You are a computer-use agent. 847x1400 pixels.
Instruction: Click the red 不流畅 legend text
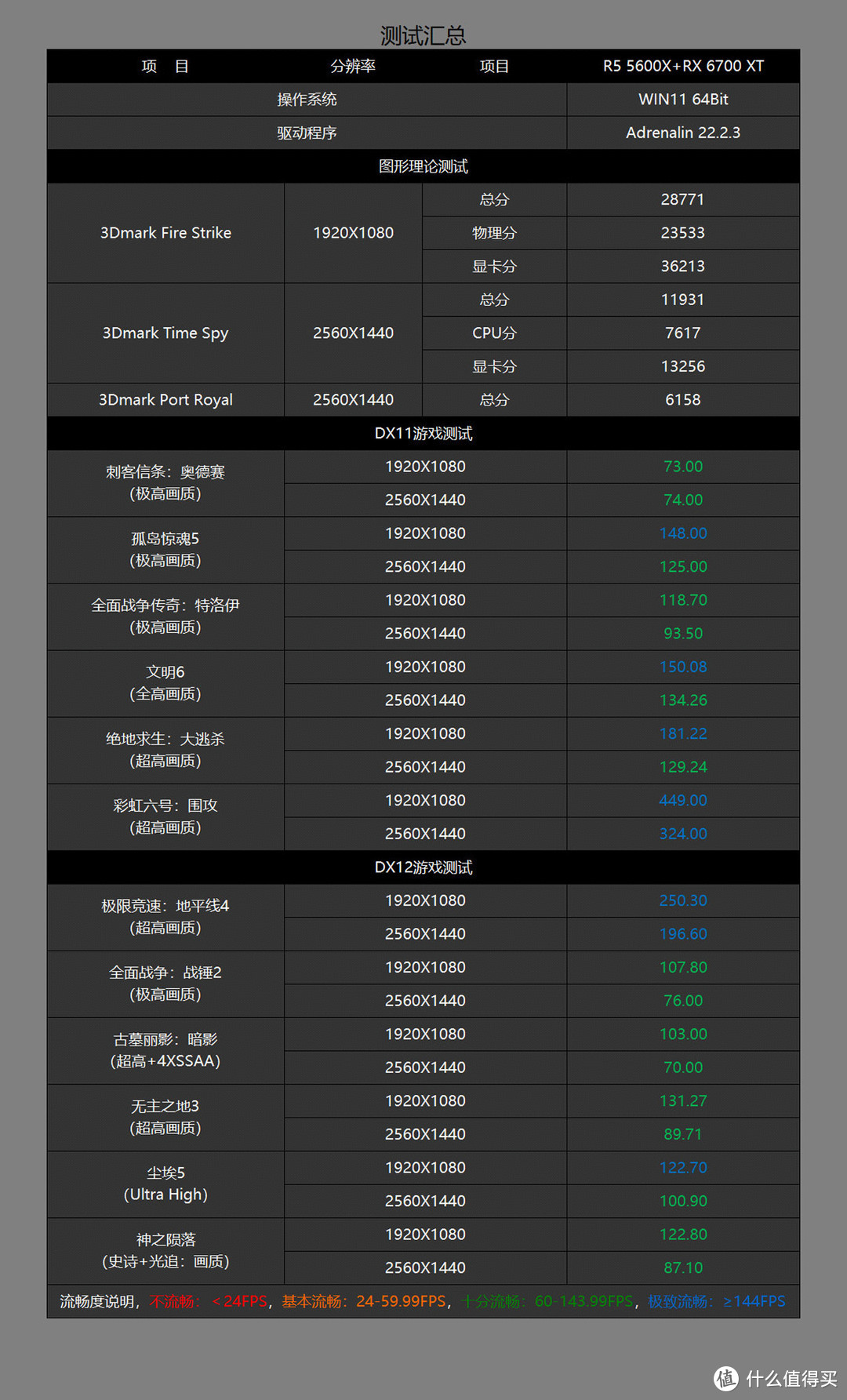click(x=173, y=1302)
